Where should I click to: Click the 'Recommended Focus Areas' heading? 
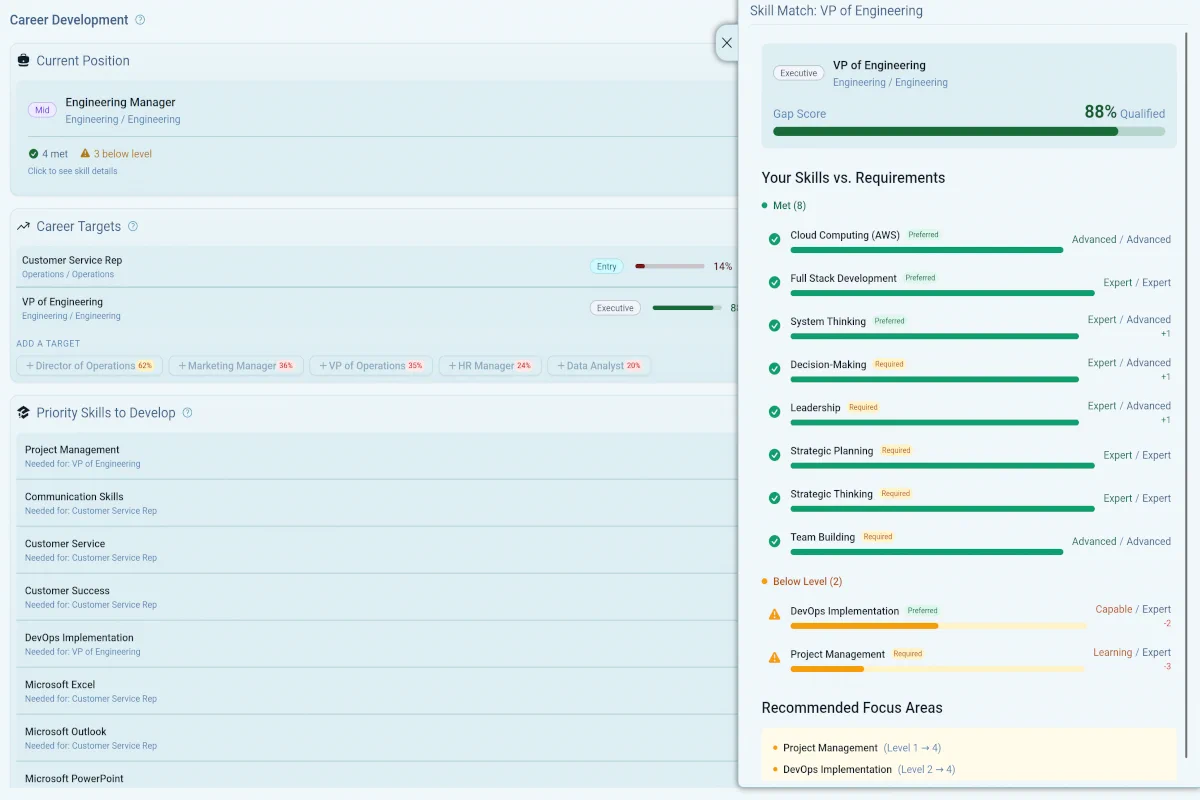coord(852,708)
